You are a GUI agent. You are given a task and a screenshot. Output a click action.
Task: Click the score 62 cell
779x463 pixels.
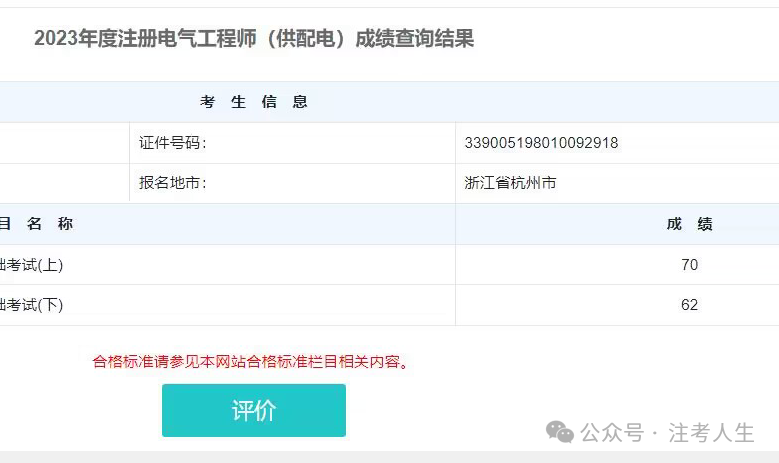(x=617, y=305)
